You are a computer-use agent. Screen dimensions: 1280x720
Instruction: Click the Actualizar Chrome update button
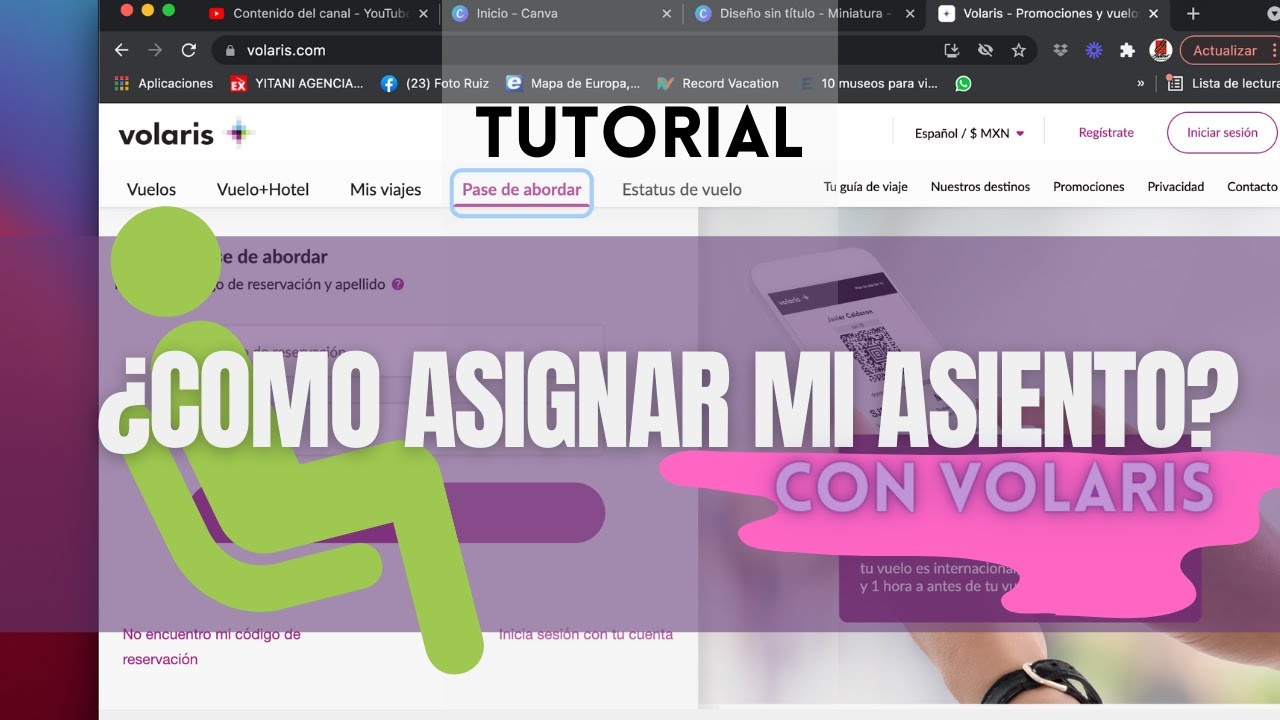[x=1230, y=50]
